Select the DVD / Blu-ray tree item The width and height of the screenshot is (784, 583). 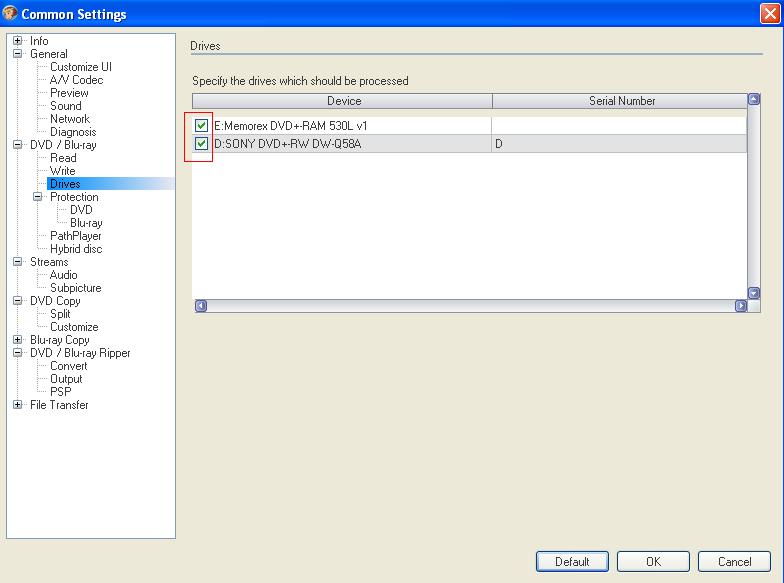[63, 144]
